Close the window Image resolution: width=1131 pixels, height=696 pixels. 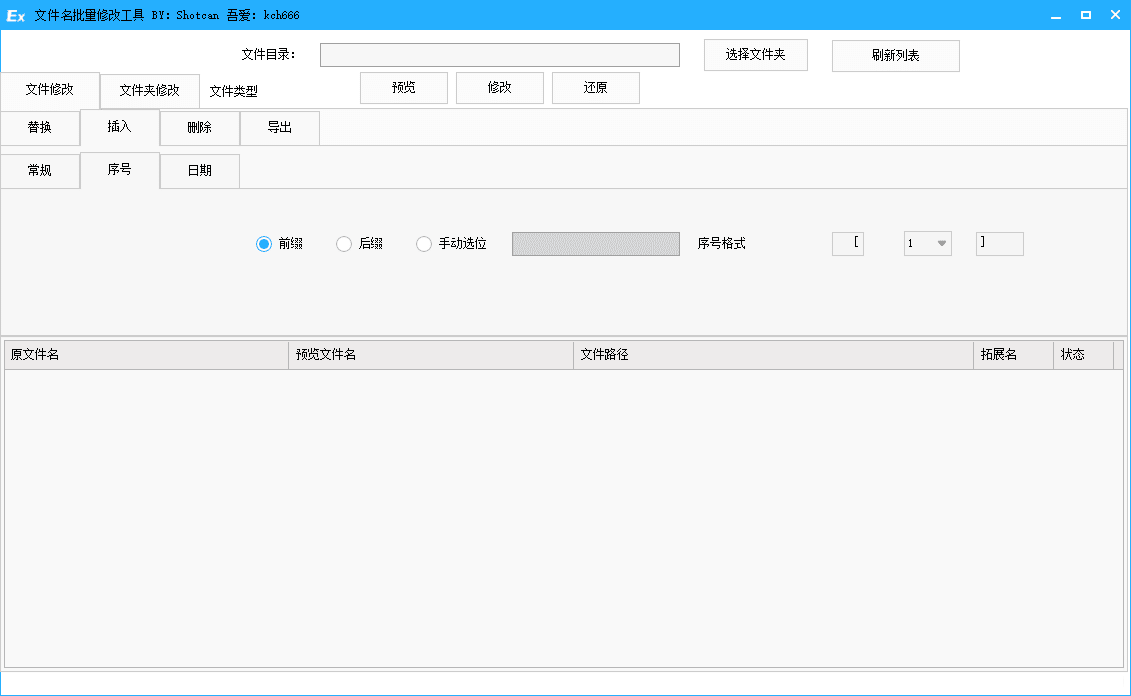1115,15
